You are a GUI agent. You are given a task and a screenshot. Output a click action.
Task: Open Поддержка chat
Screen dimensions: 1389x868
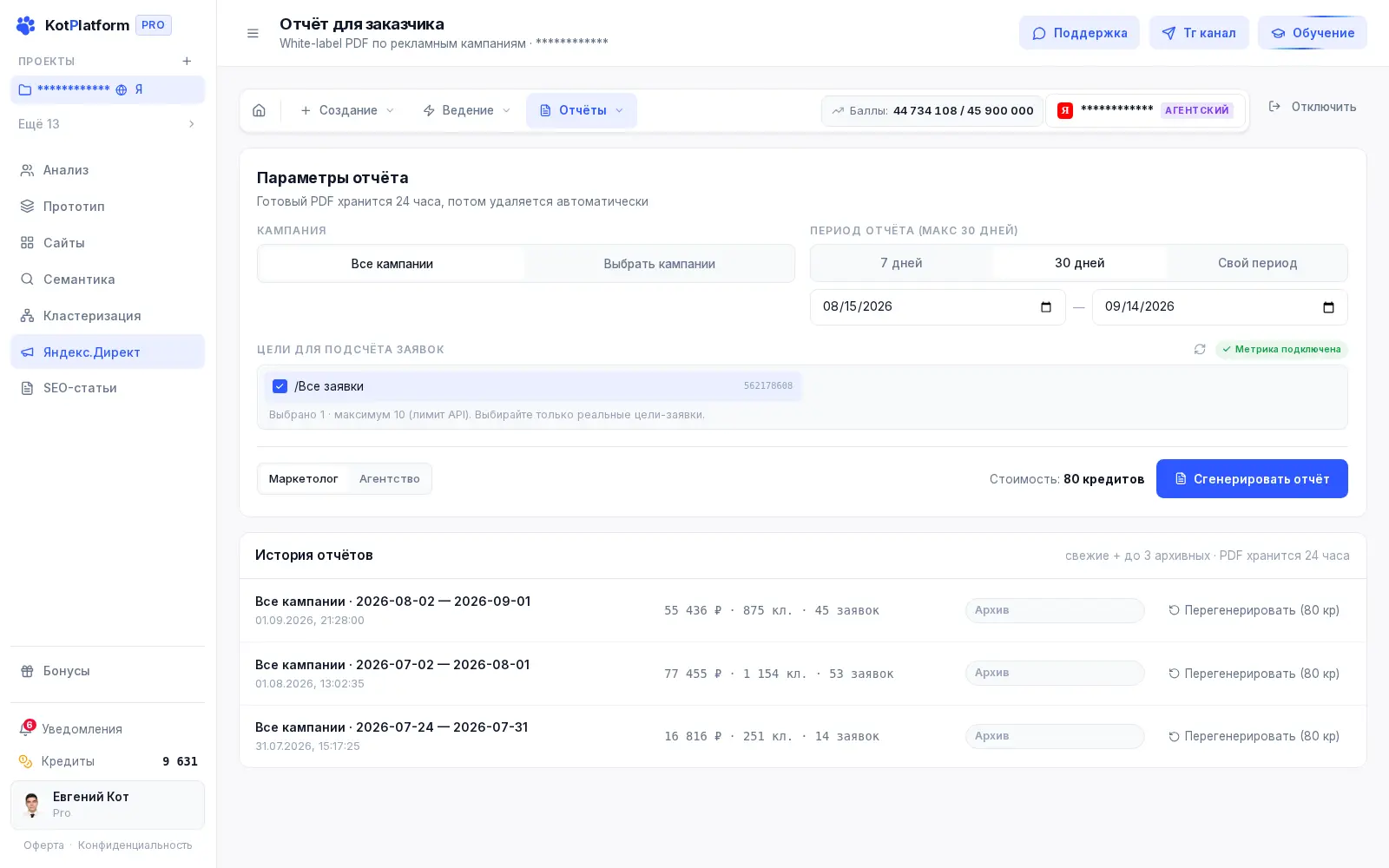(1079, 33)
